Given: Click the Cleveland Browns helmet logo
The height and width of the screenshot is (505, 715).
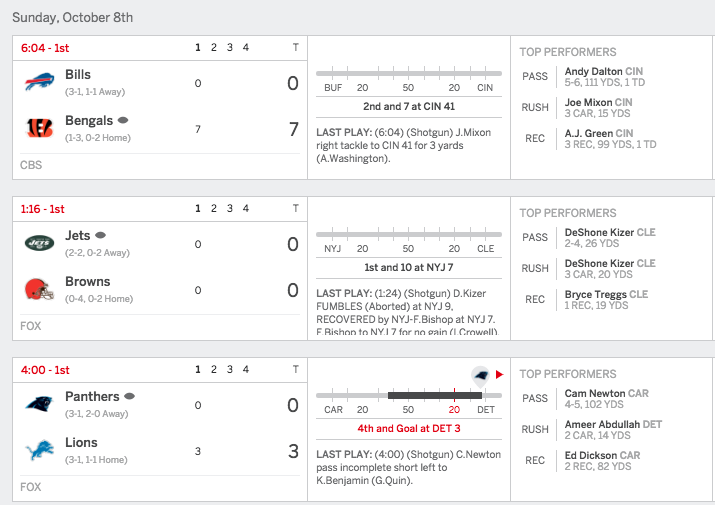Looking at the screenshot, I should [x=39, y=289].
